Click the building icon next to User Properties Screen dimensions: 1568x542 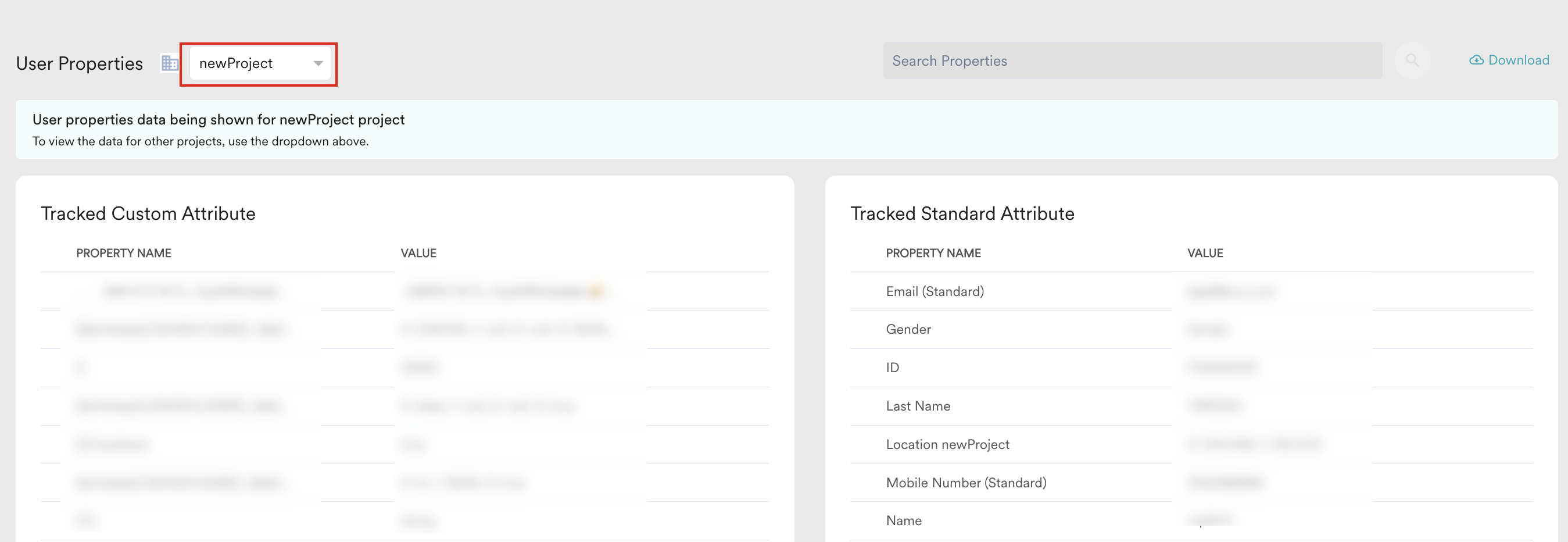click(169, 63)
